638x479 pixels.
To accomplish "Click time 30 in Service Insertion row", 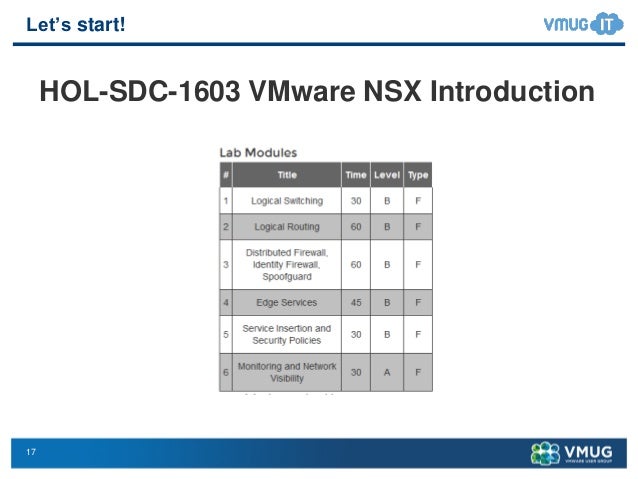I will pyautogui.click(x=356, y=334).
